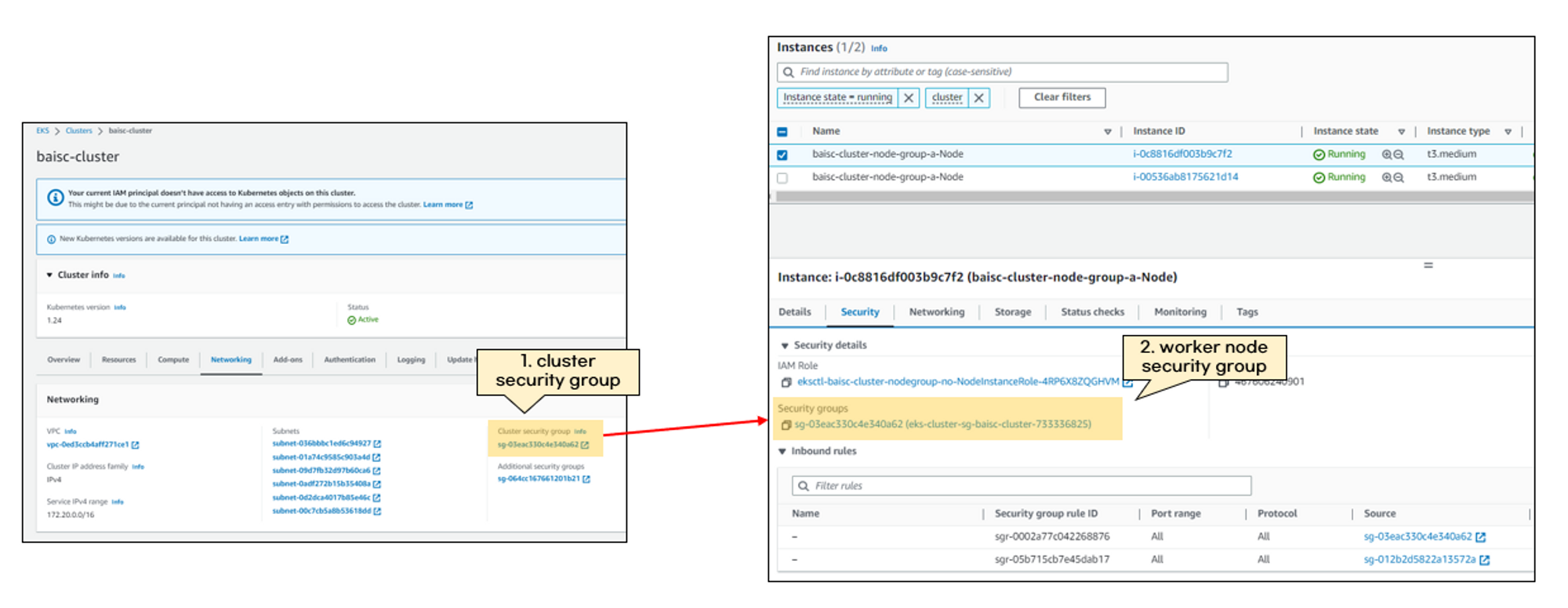
Task: External link icon for subnet-09d7fb32d97b60ca6
Action: [376, 471]
